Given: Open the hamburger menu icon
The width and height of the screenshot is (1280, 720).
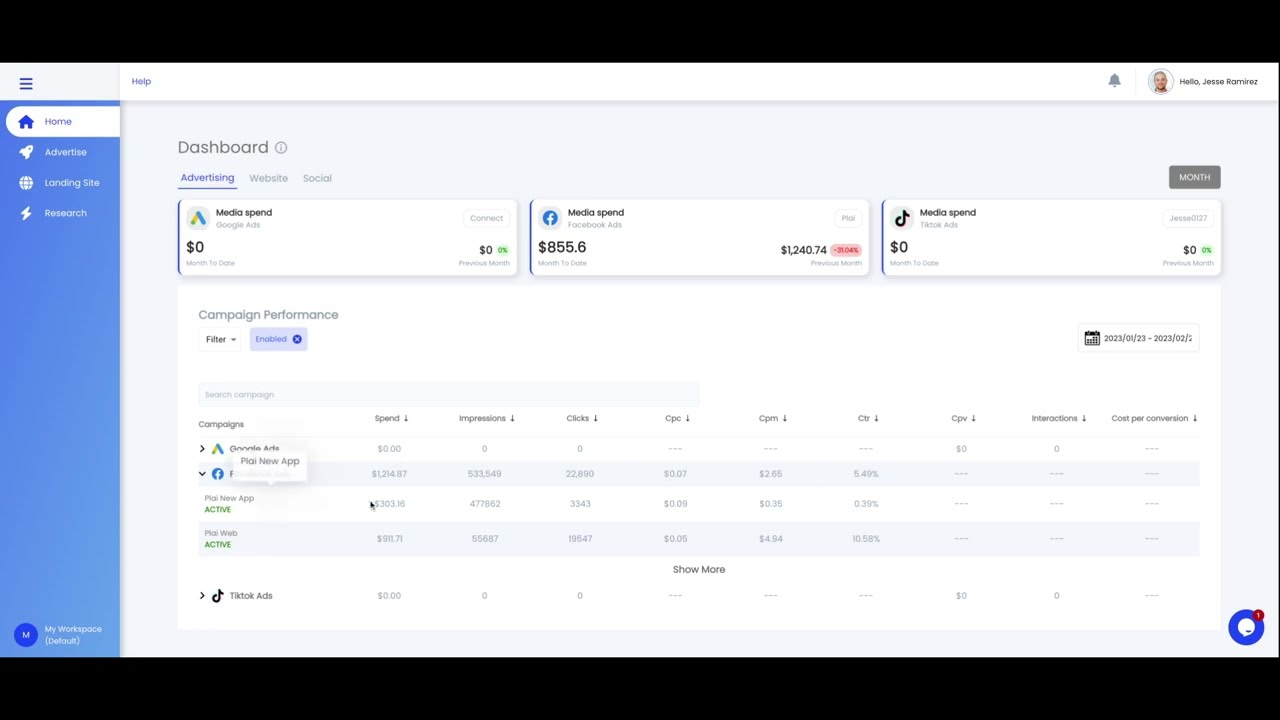Looking at the screenshot, I should pos(26,84).
